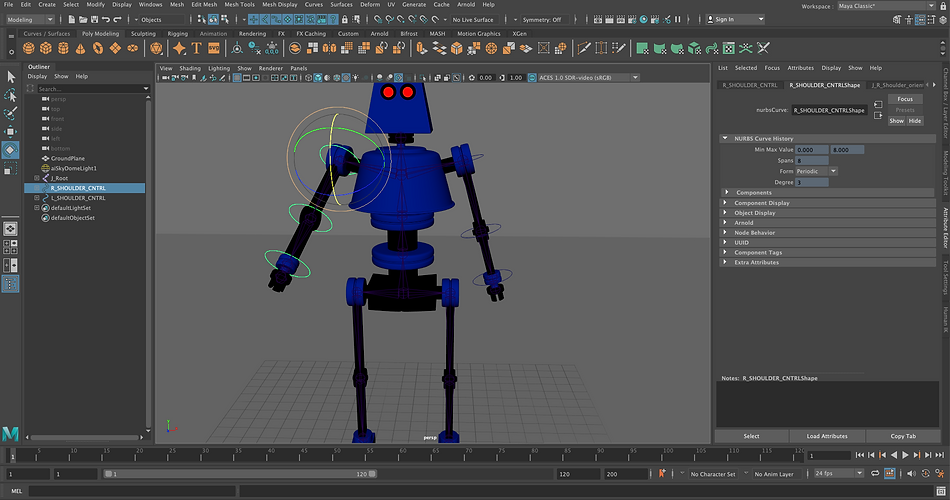Click the Outliner search field
The width and height of the screenshot is (950, 500).
click(x=93, y=89)
